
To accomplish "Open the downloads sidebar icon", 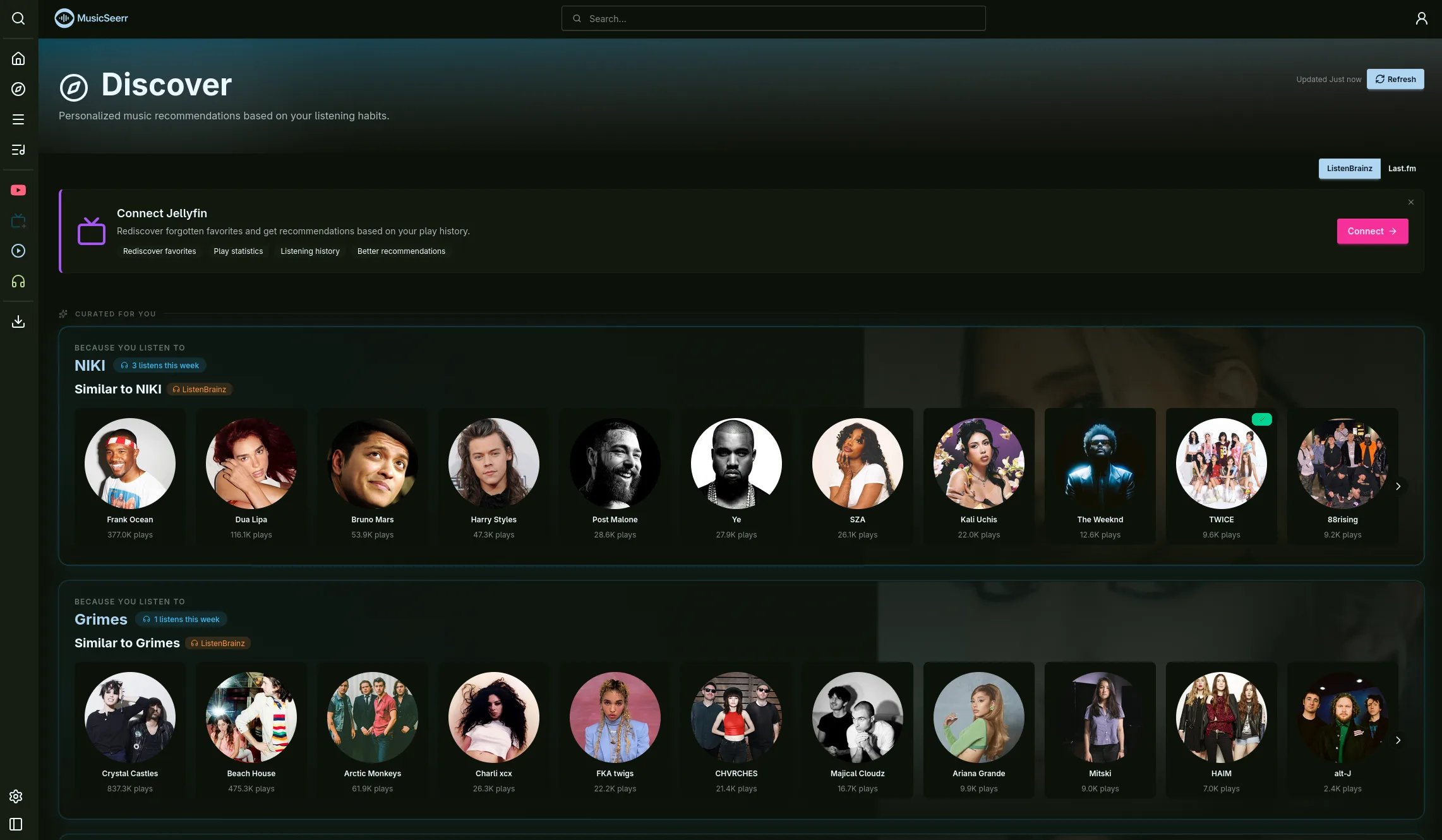I will [x=18, y=321].
